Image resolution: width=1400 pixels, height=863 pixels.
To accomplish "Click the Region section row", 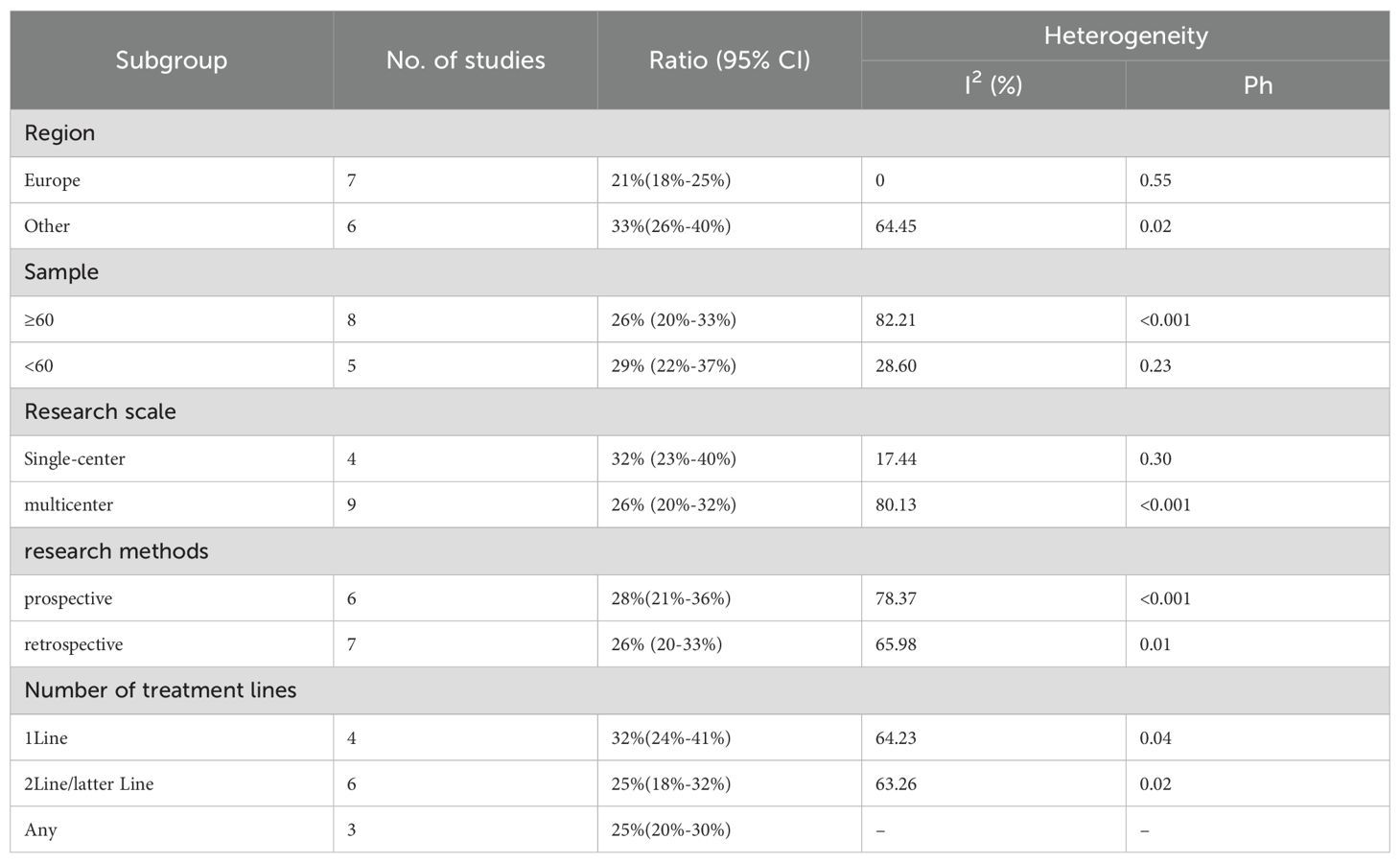I will tap(700, 133).
